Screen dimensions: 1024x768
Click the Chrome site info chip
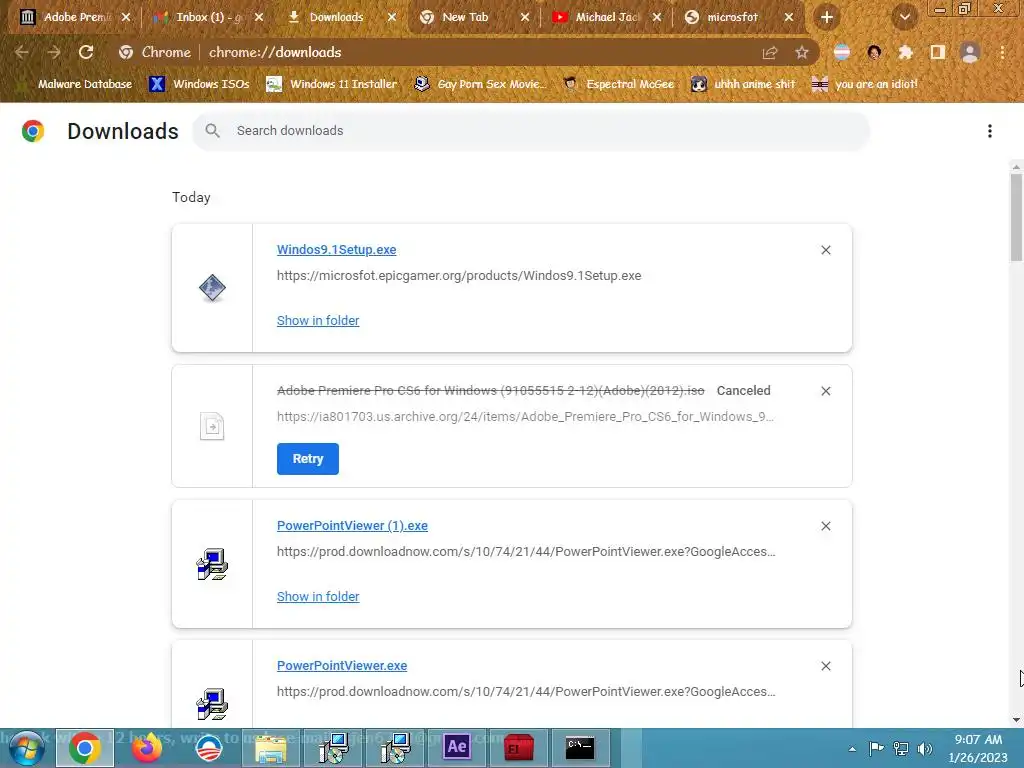click(x=154, y=52)
